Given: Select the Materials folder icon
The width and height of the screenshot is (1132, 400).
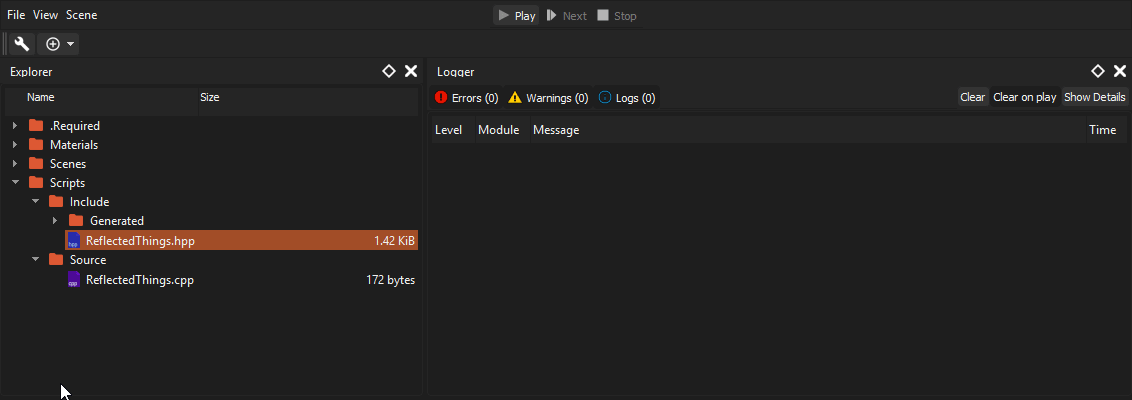Looking at the screenshot, I should pos(36,144).
